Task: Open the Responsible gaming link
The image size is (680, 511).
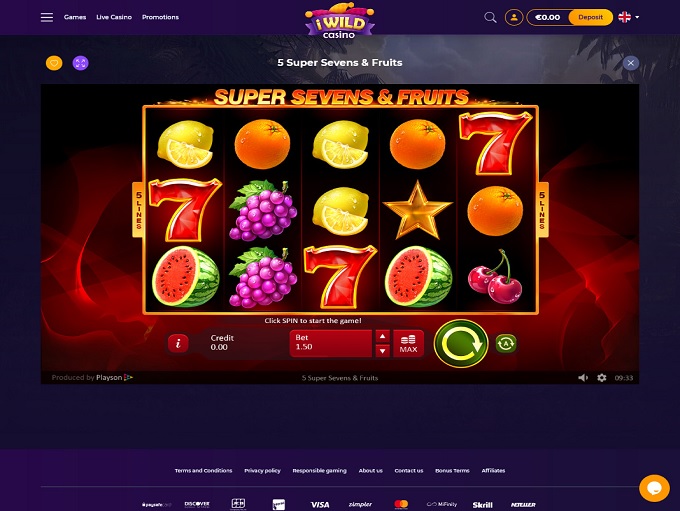Action: pyautogui.click(x=320, y=471)
